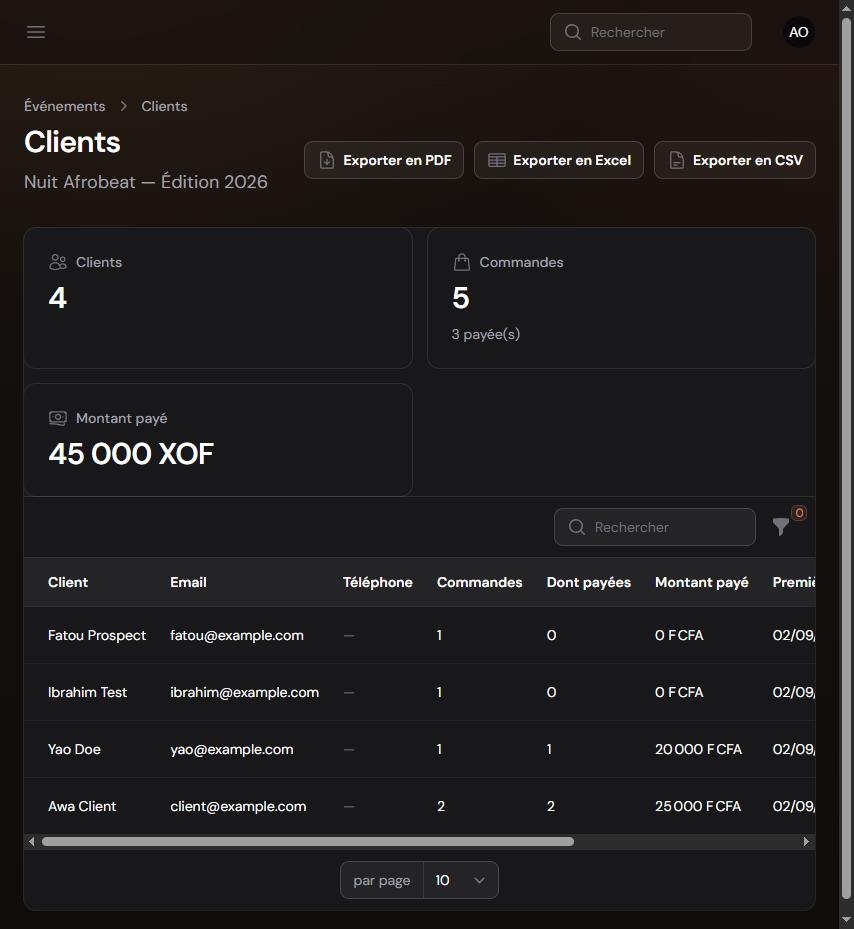This screenshot has height=929, width=854.
Task: Go to Événements breadcrumb
Action: (x=65, y=106)
